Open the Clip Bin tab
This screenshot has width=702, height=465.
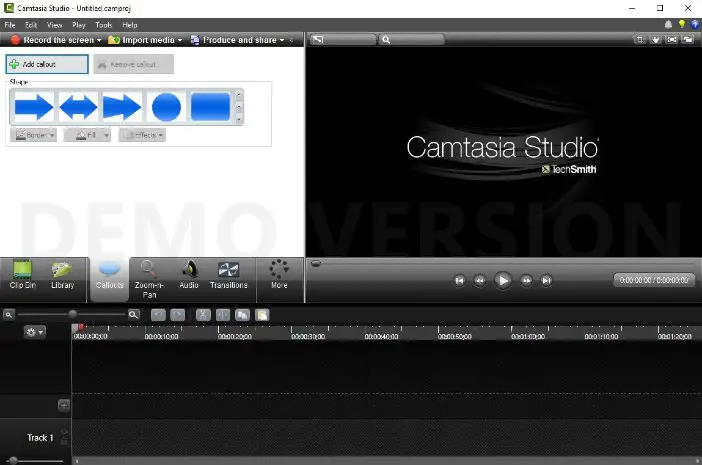[x=22, y=276]
